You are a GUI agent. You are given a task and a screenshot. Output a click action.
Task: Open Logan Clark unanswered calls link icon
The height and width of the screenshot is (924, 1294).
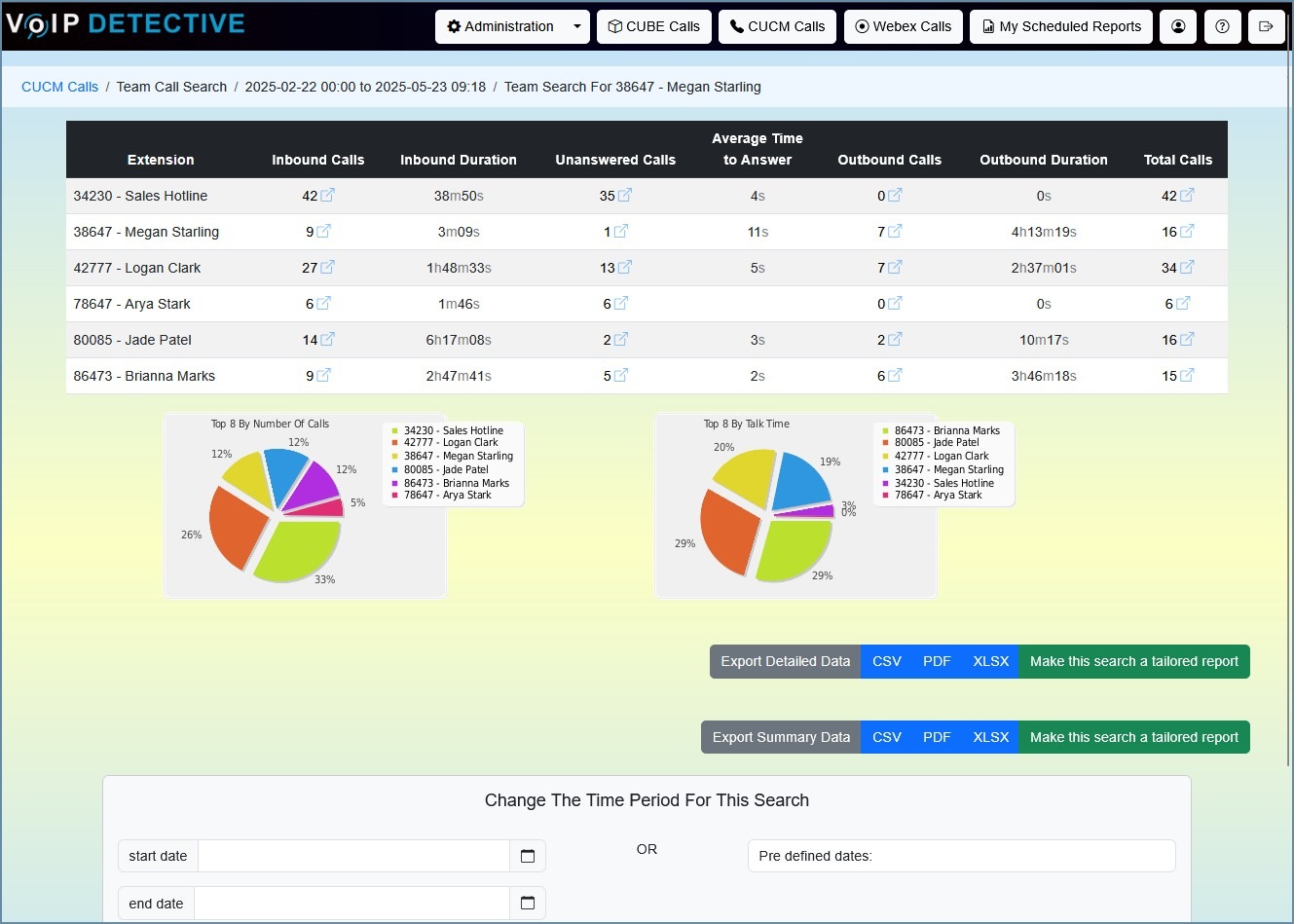click(624, 268)
